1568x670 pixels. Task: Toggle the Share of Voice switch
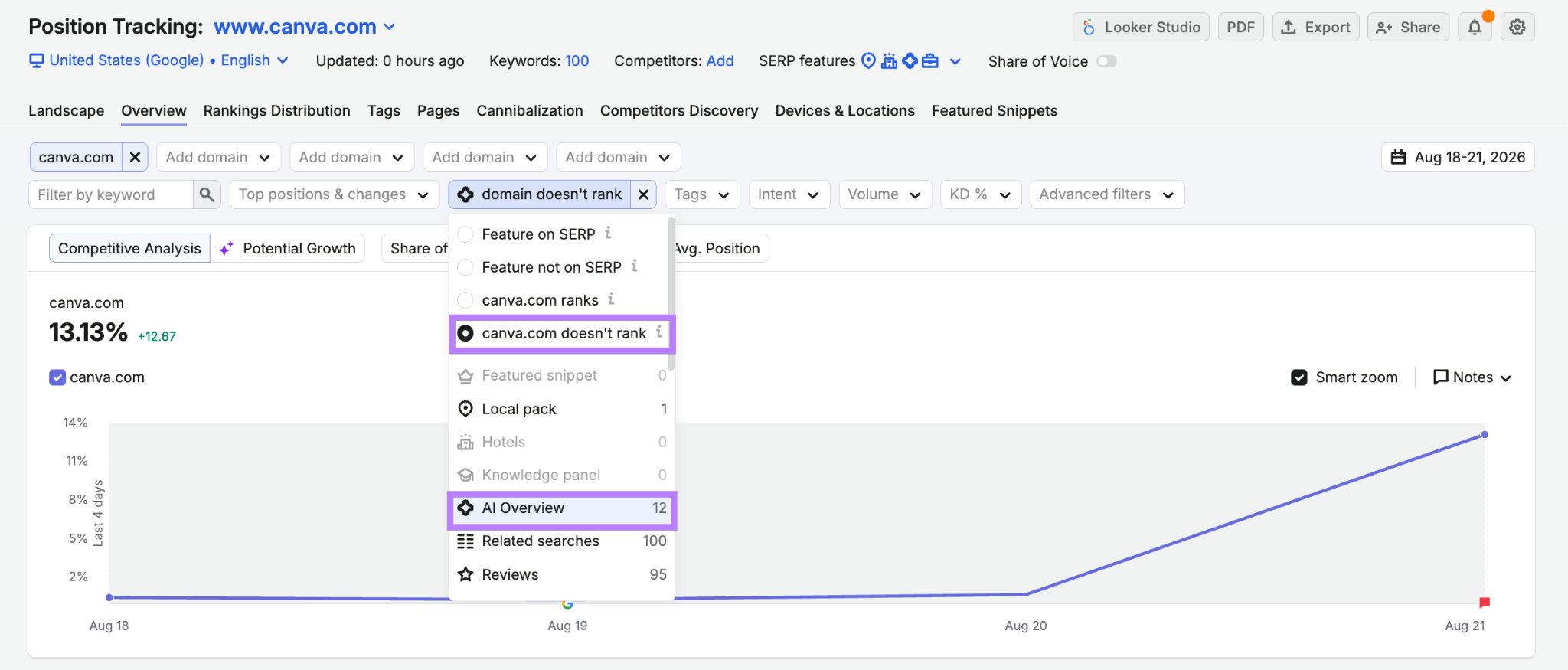(x=1106, y=61)
